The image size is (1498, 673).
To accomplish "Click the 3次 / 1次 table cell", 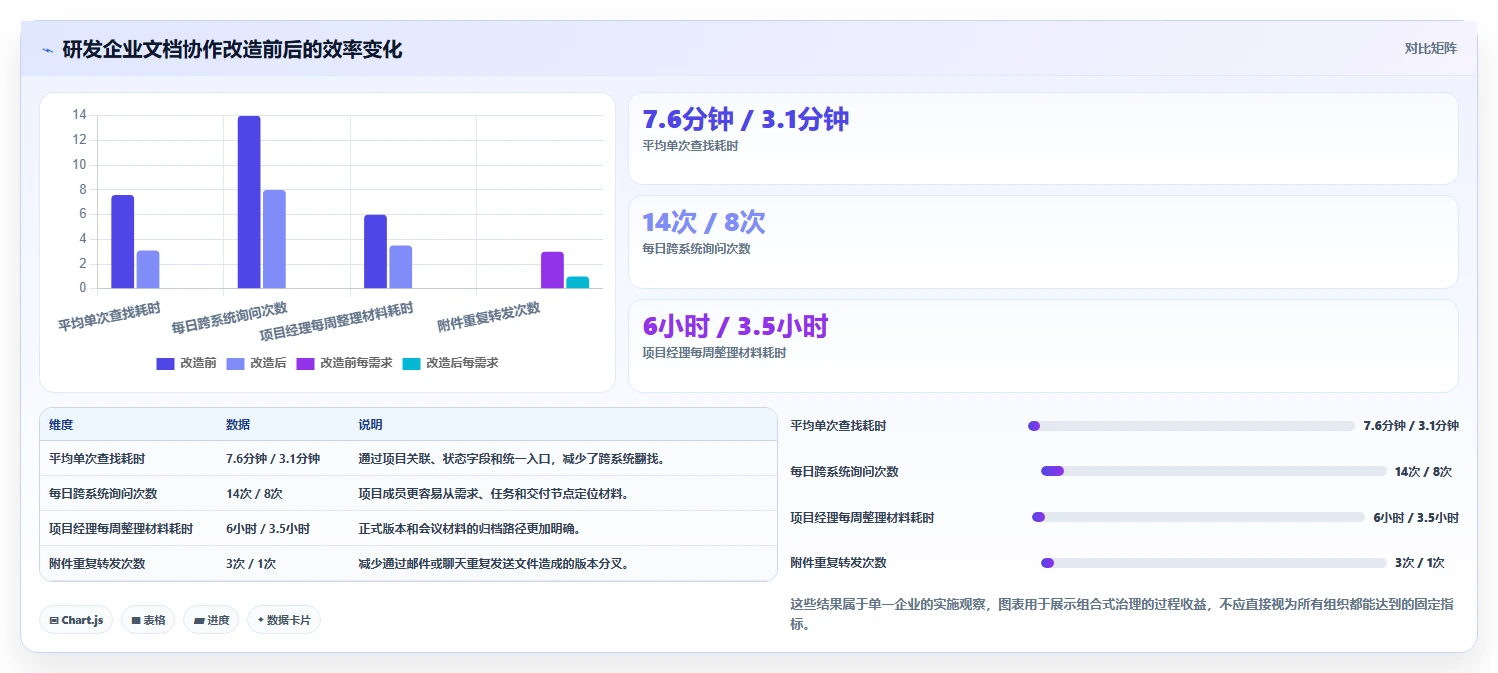I will [x=251, y=564].
